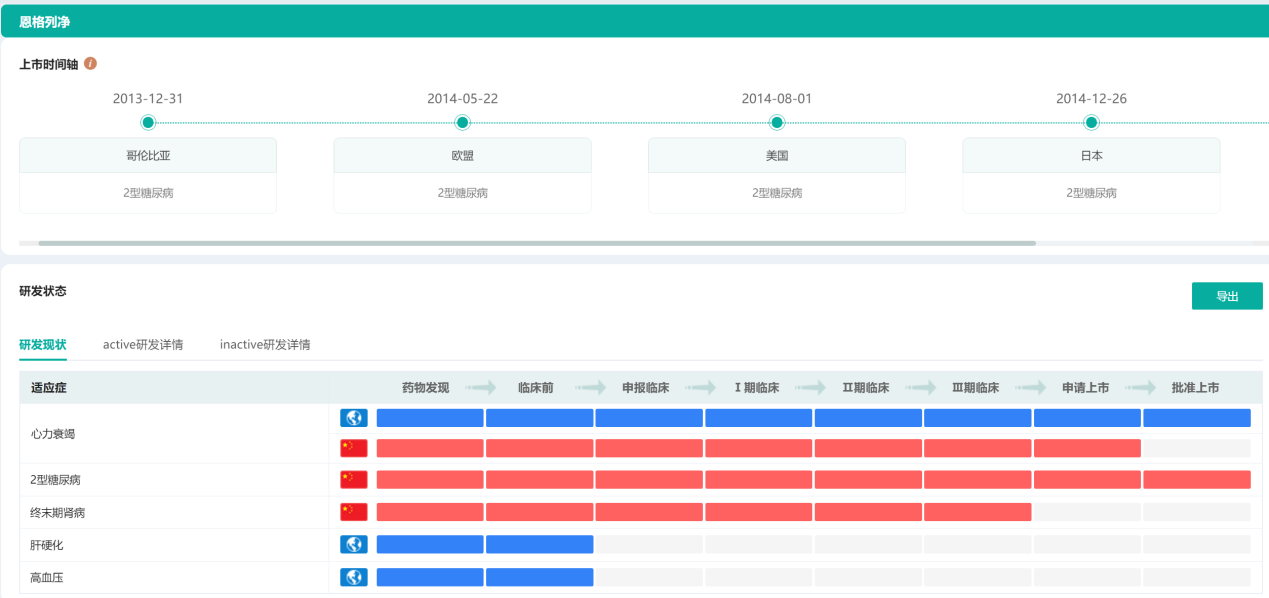
Task: Click the globe icon for 高血压
Action: coord(354,577)
